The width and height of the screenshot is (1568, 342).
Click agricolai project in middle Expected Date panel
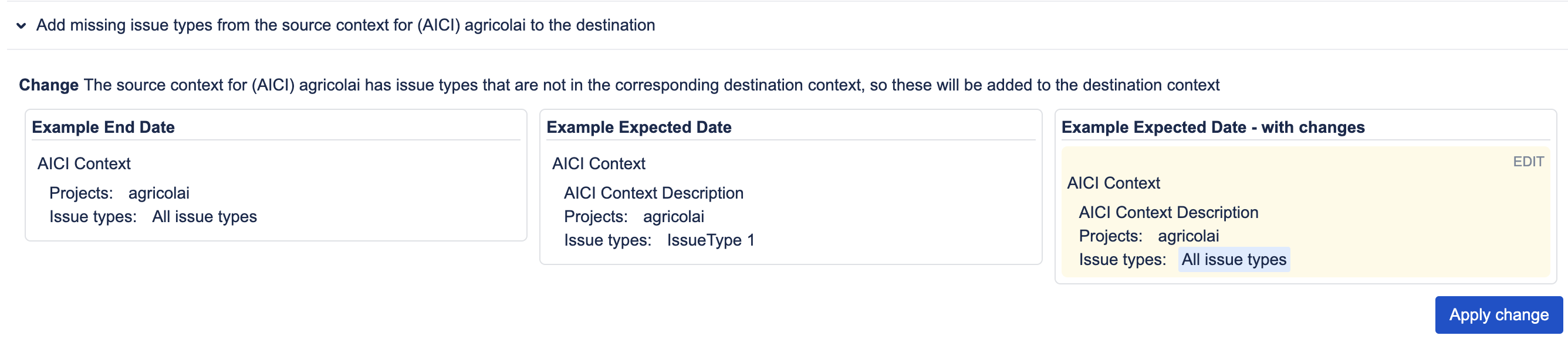(673, 216)
